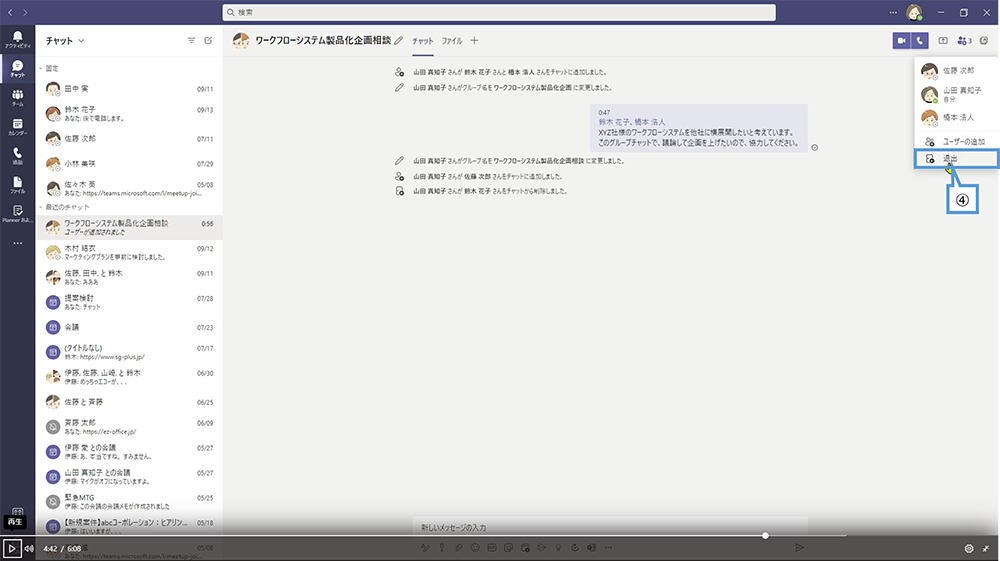Select participant 橋本 浩人 in the menu
1000x561 pixels.
[x=956, y=117]
